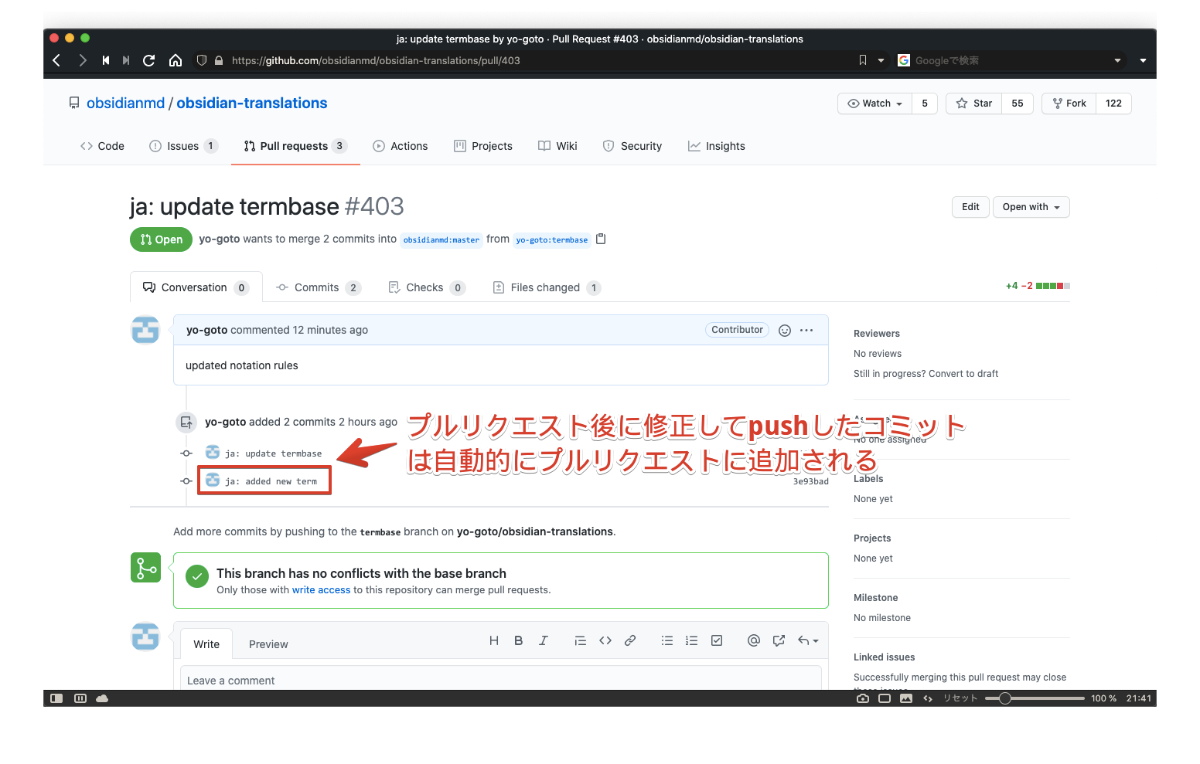This screenshot has height=764, width=1200.
Task: Open the comment's three-dot options menu
Action: coord(807,330)
